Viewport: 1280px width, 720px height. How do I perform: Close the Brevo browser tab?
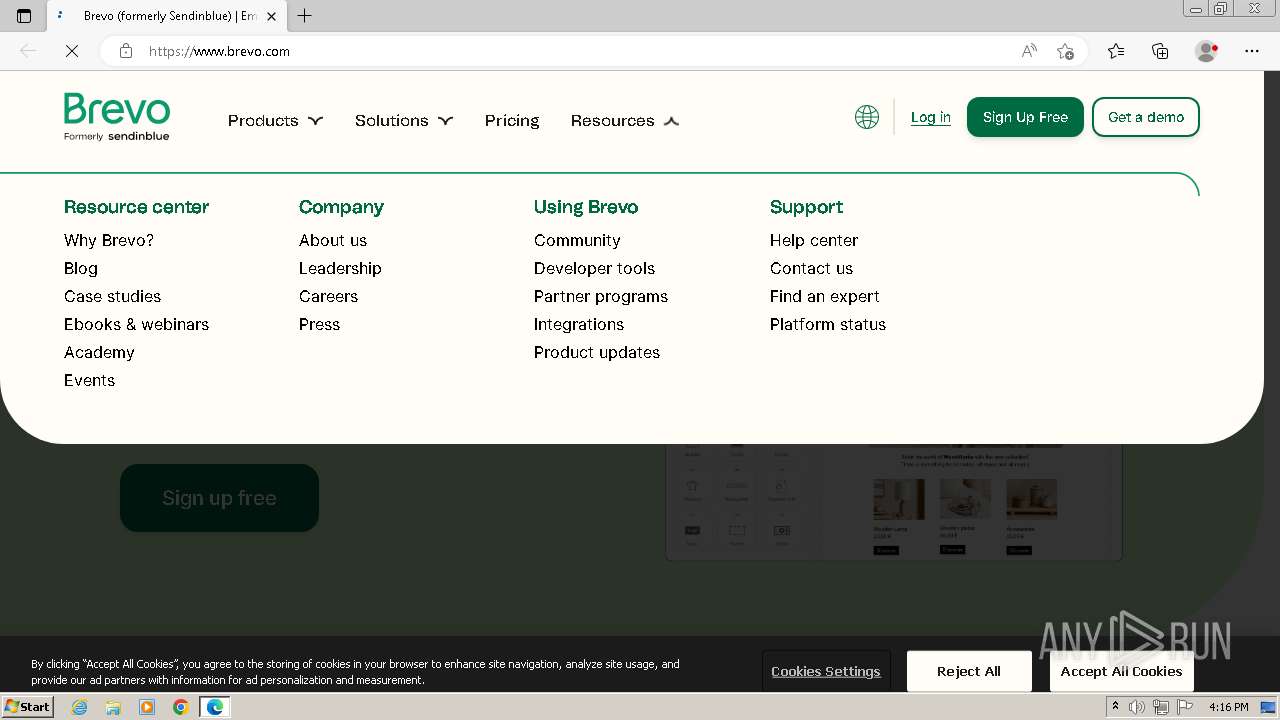point(271,16)
